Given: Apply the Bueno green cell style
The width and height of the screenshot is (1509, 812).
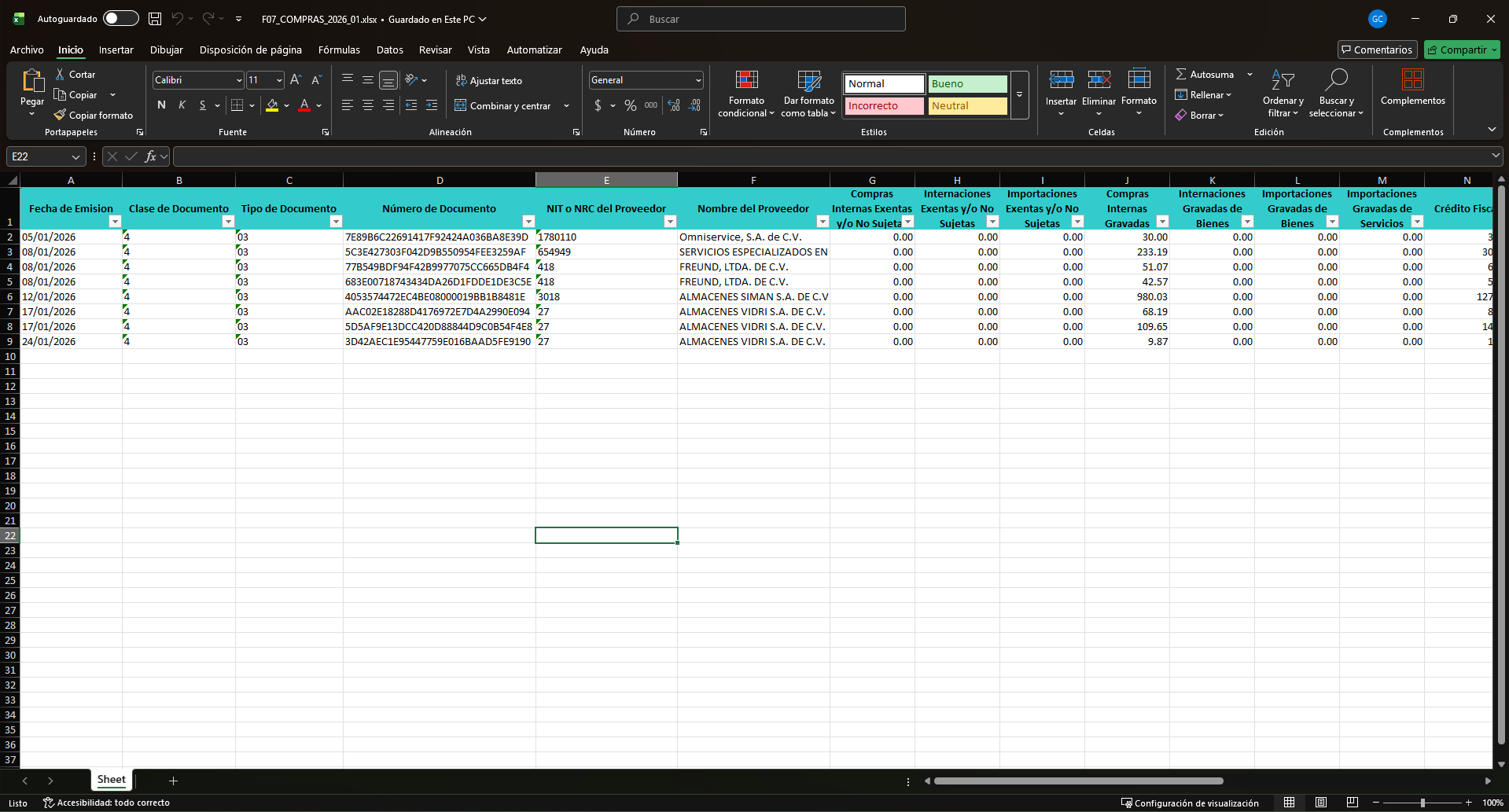Looking at the screenshot, I should (x=967, y=83).
